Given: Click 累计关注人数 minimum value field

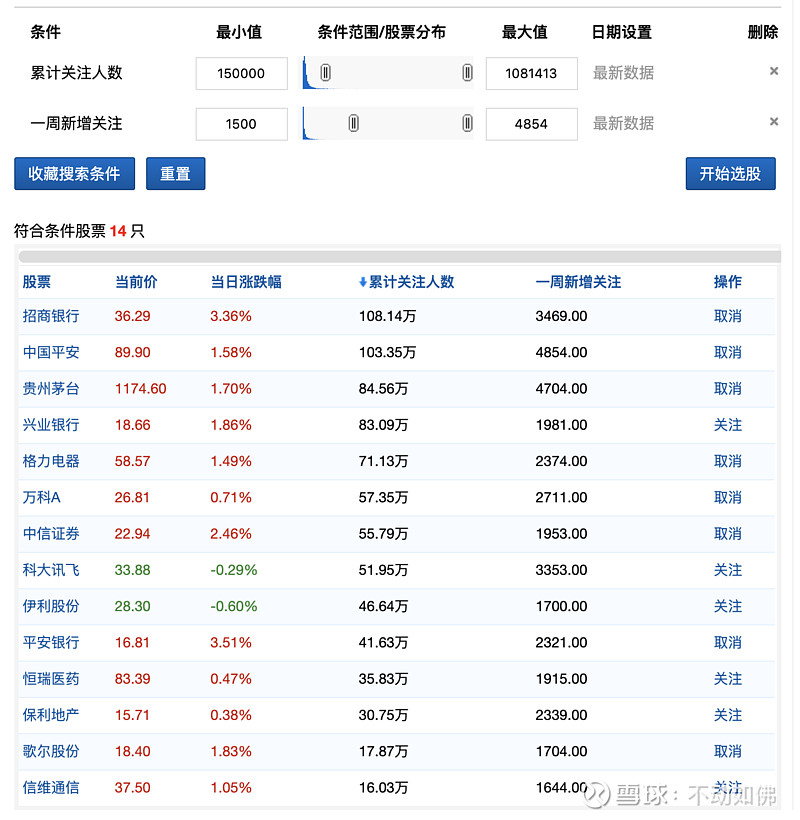Looking at the screenshot, I should tap(242, 73).
